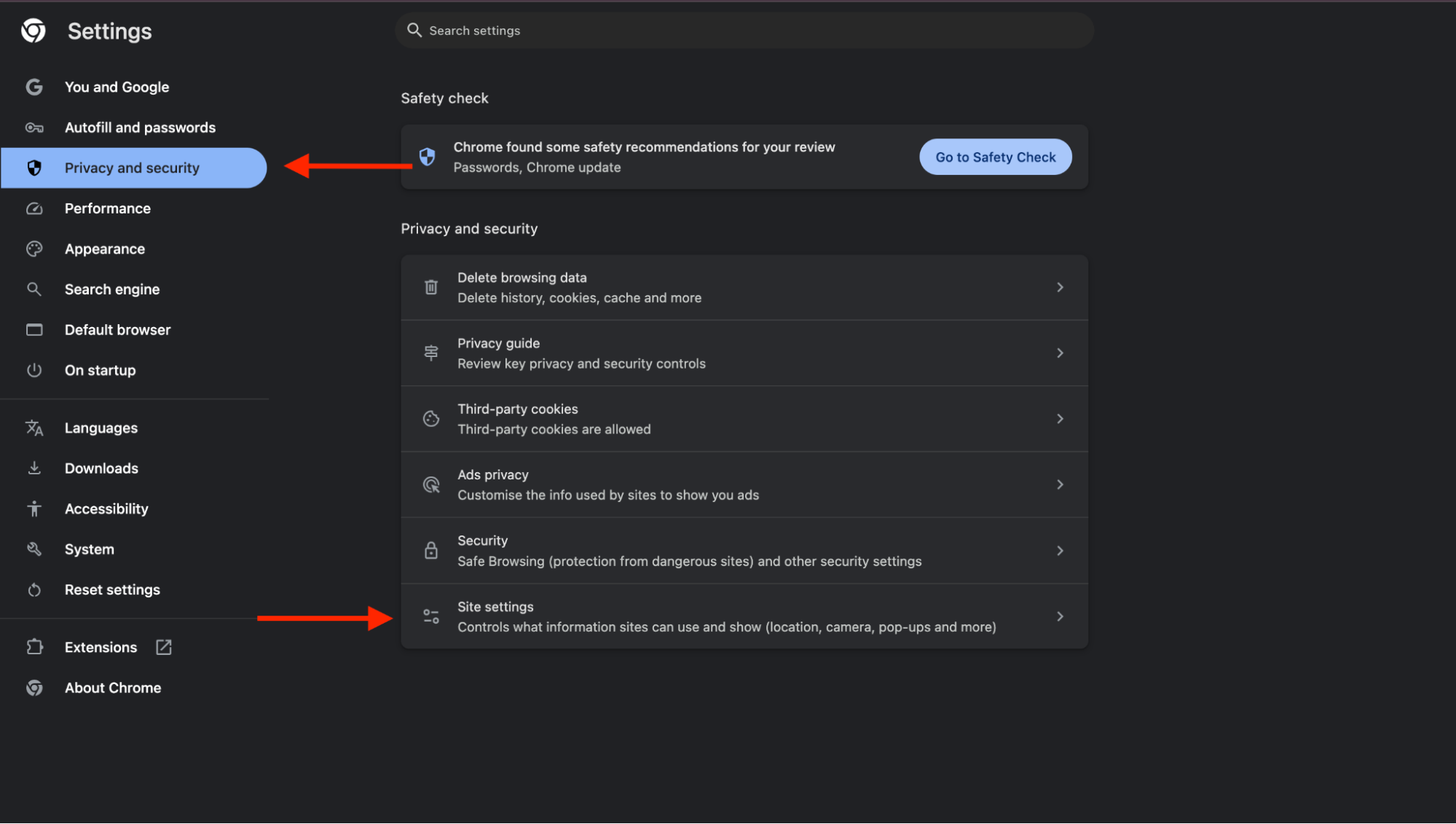
Task: Click the Appearance palette icon
Action: (x=34, y=248)
